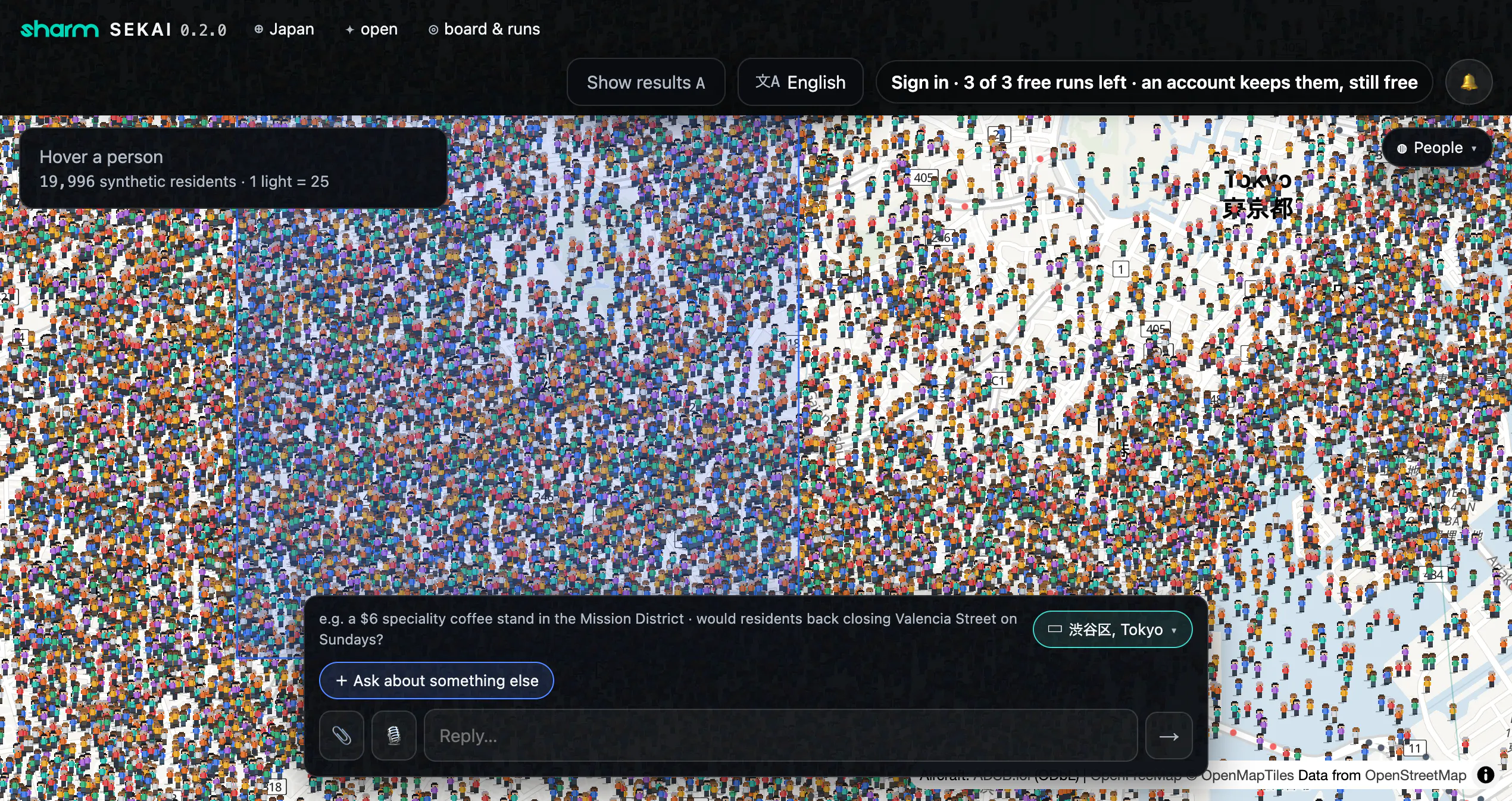
Task: Click Show results button
Action: [x=646, y=82]
